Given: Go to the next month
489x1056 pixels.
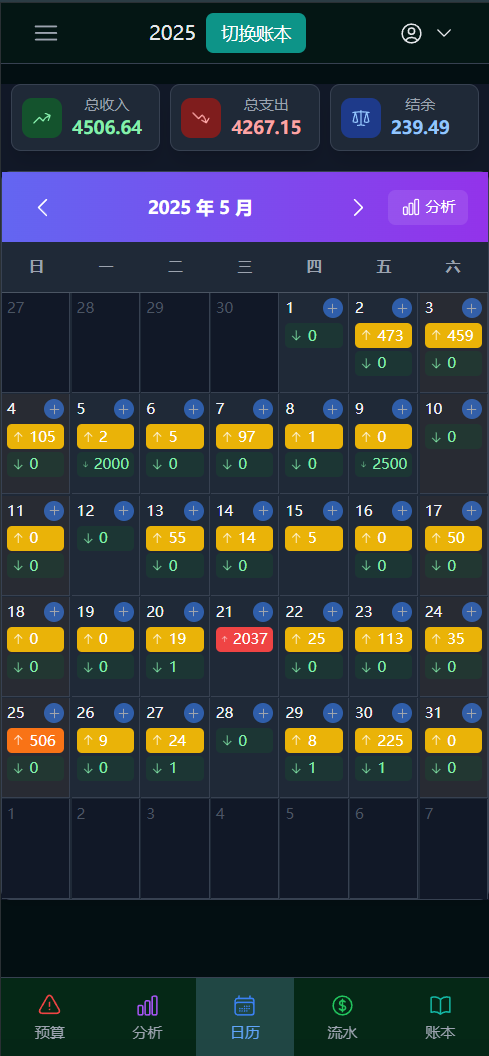Looking at the screenshot, I should [358, 207].
